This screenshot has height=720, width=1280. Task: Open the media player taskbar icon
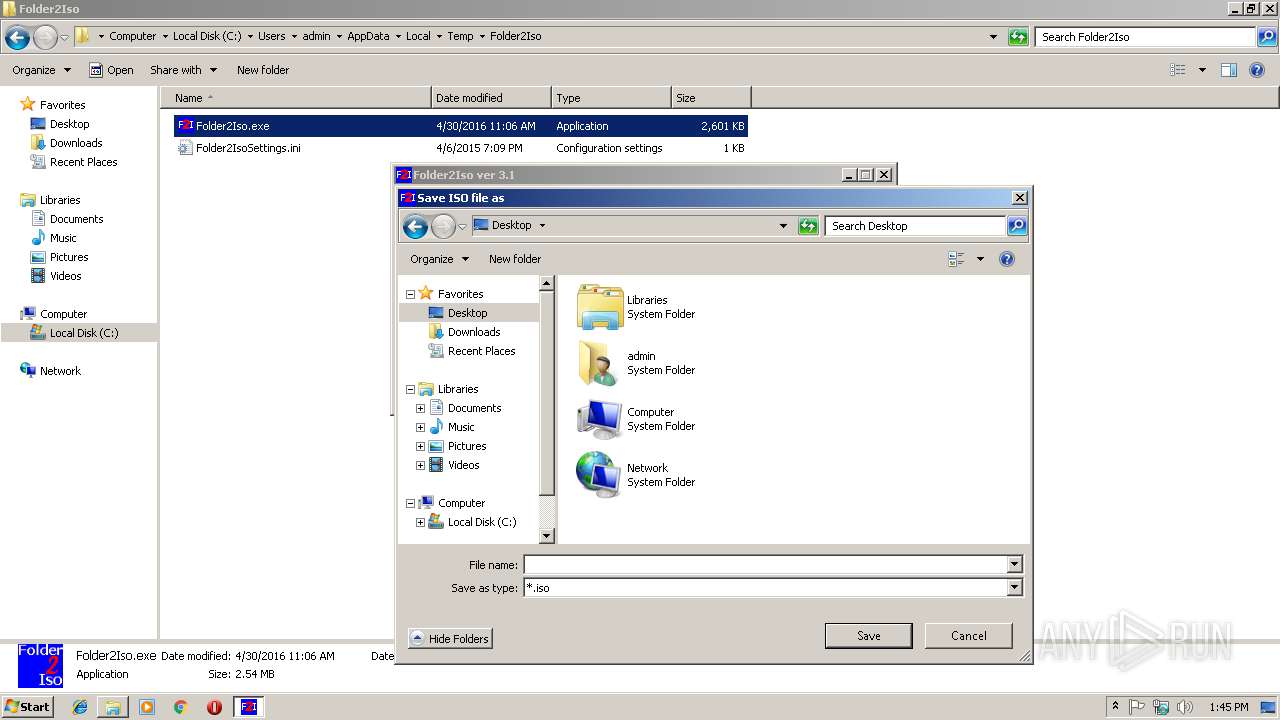(x=147, y=707)
